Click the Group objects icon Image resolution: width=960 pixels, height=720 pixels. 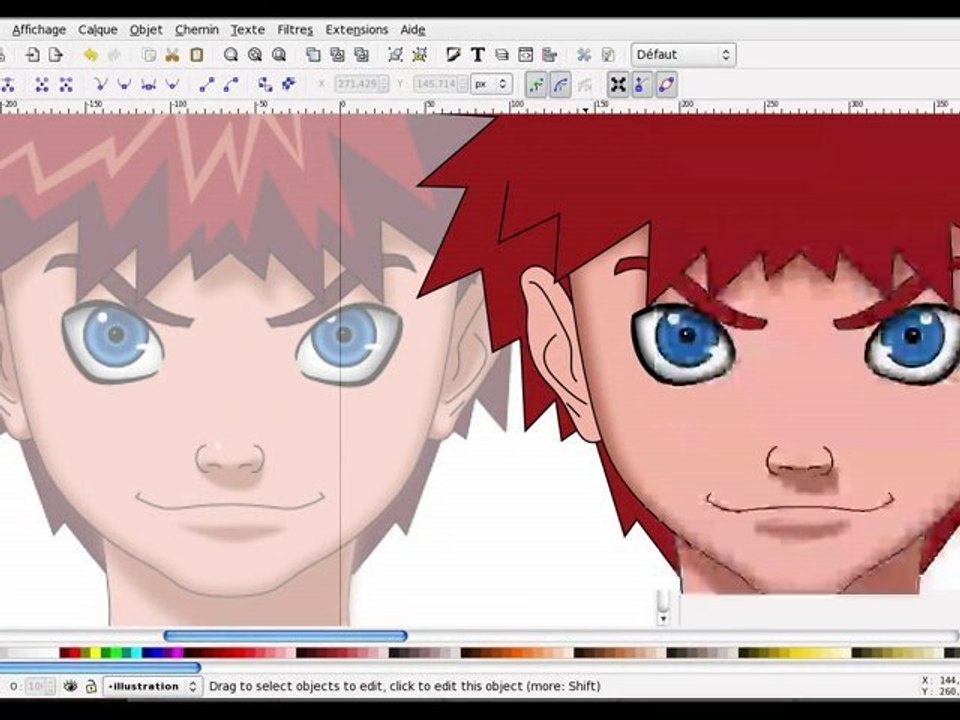(x=396, y=55)
